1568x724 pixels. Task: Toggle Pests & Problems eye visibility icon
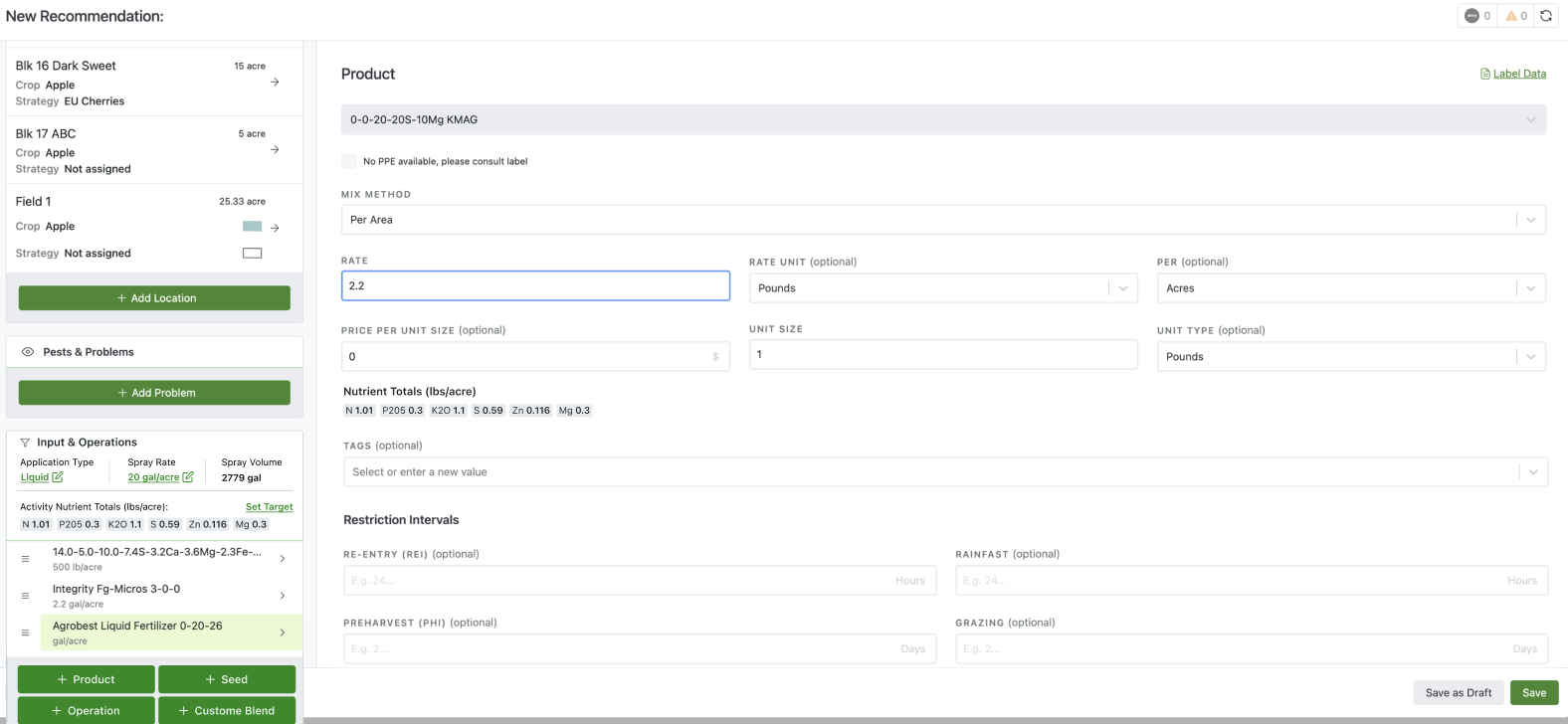(x=28, y=352)
